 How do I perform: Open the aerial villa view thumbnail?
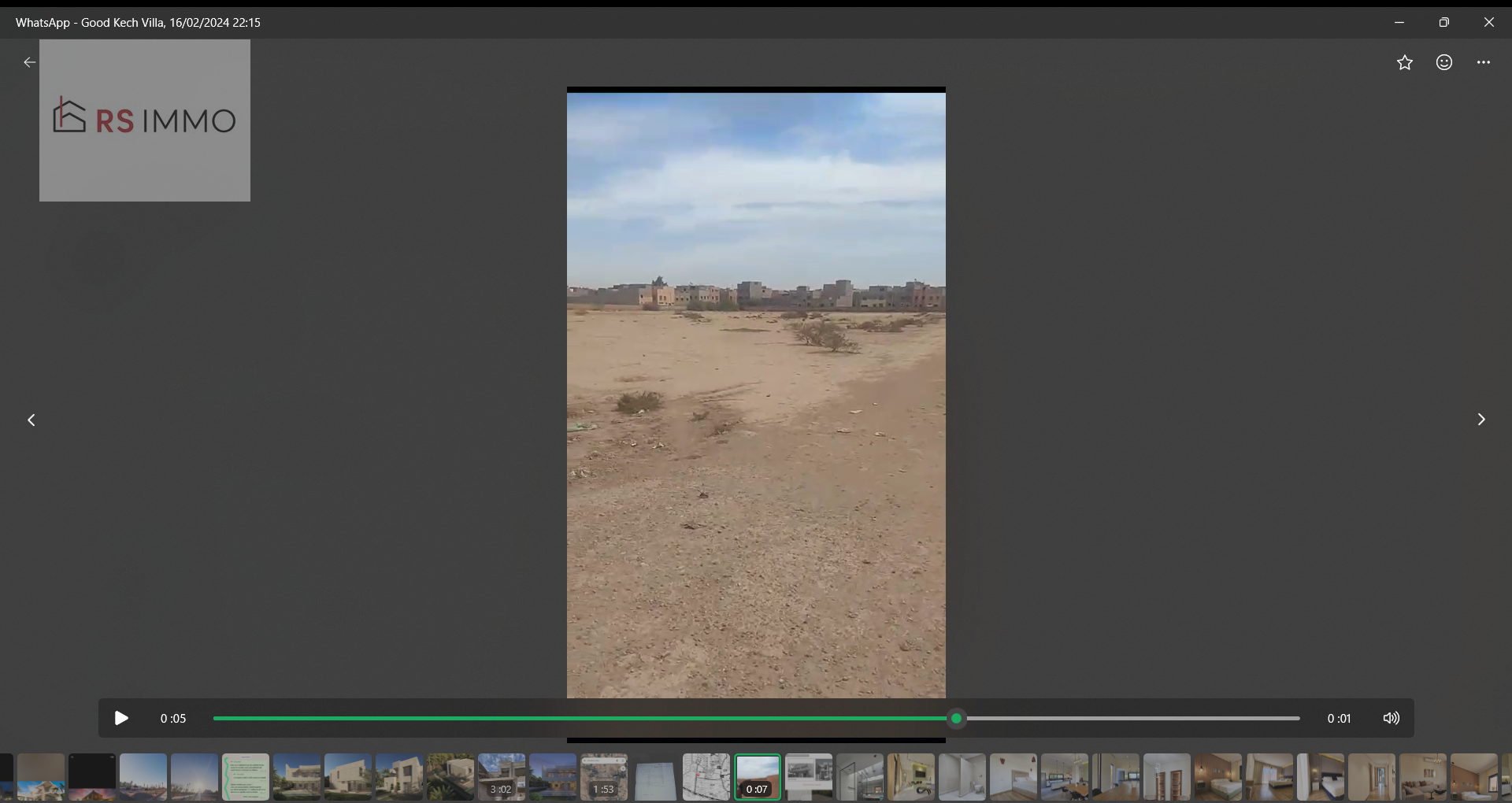tap(450, 777)
